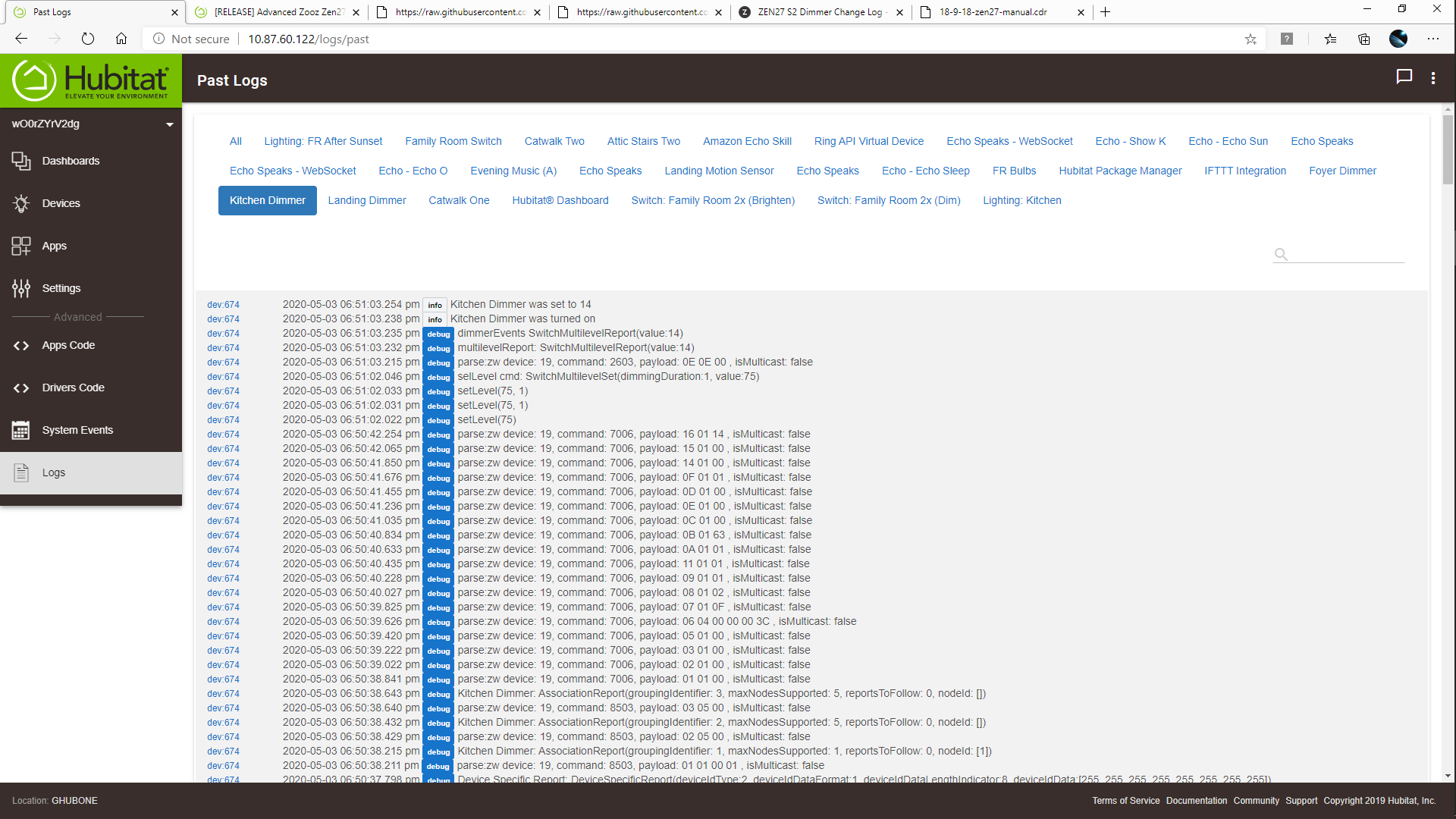Open a new browser tab
Image resolution: width=1456 pixels, height=819 pixels.
pos(1106,12)
